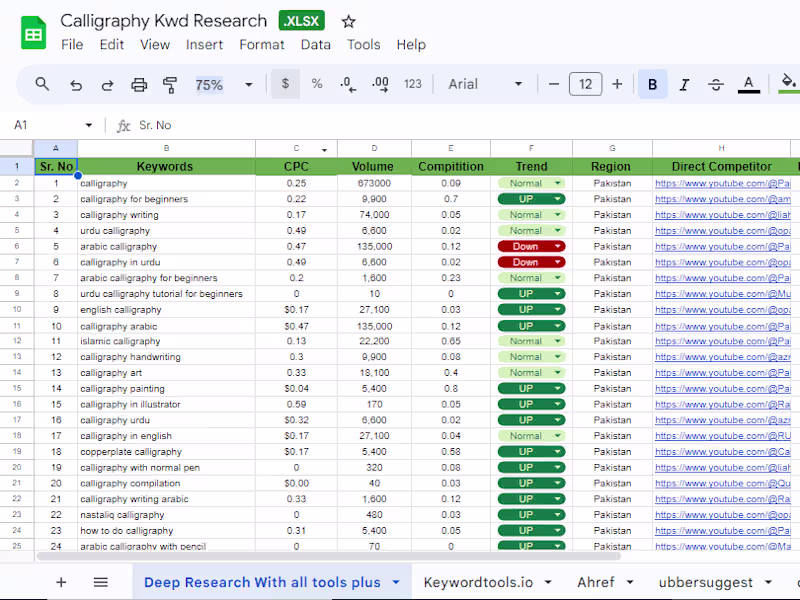Activate the paint format tool
Viewport: 800px width, 600px height.
(170, 85)
